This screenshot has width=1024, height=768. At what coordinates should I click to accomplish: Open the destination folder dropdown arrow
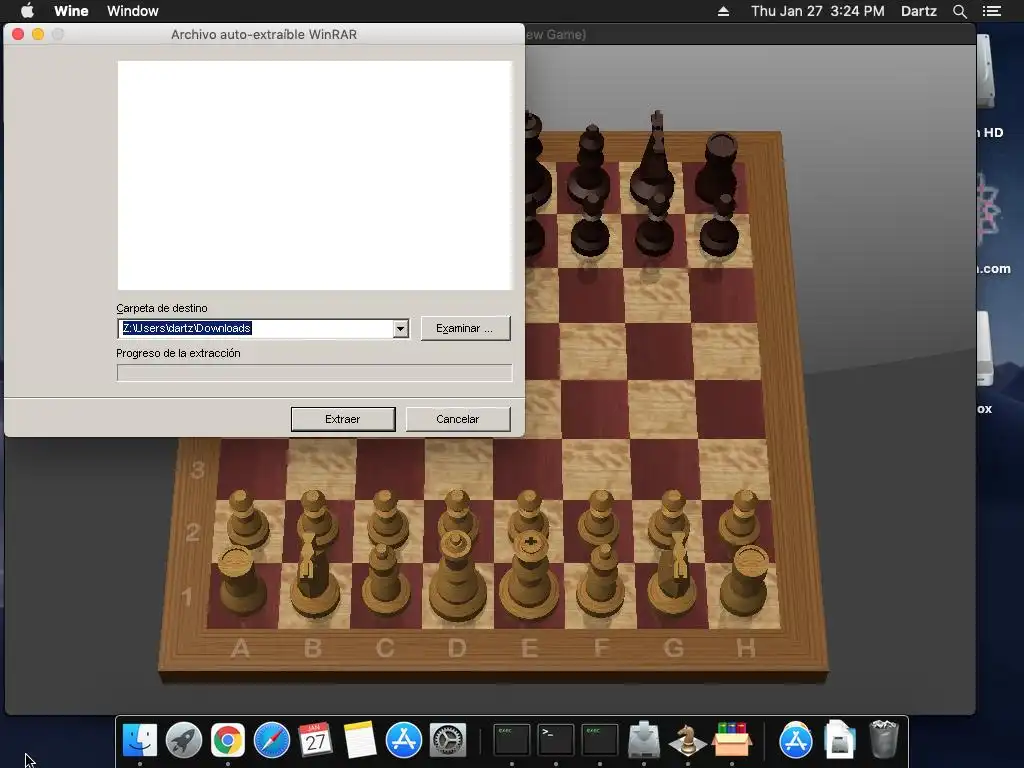tap(400, 328)
